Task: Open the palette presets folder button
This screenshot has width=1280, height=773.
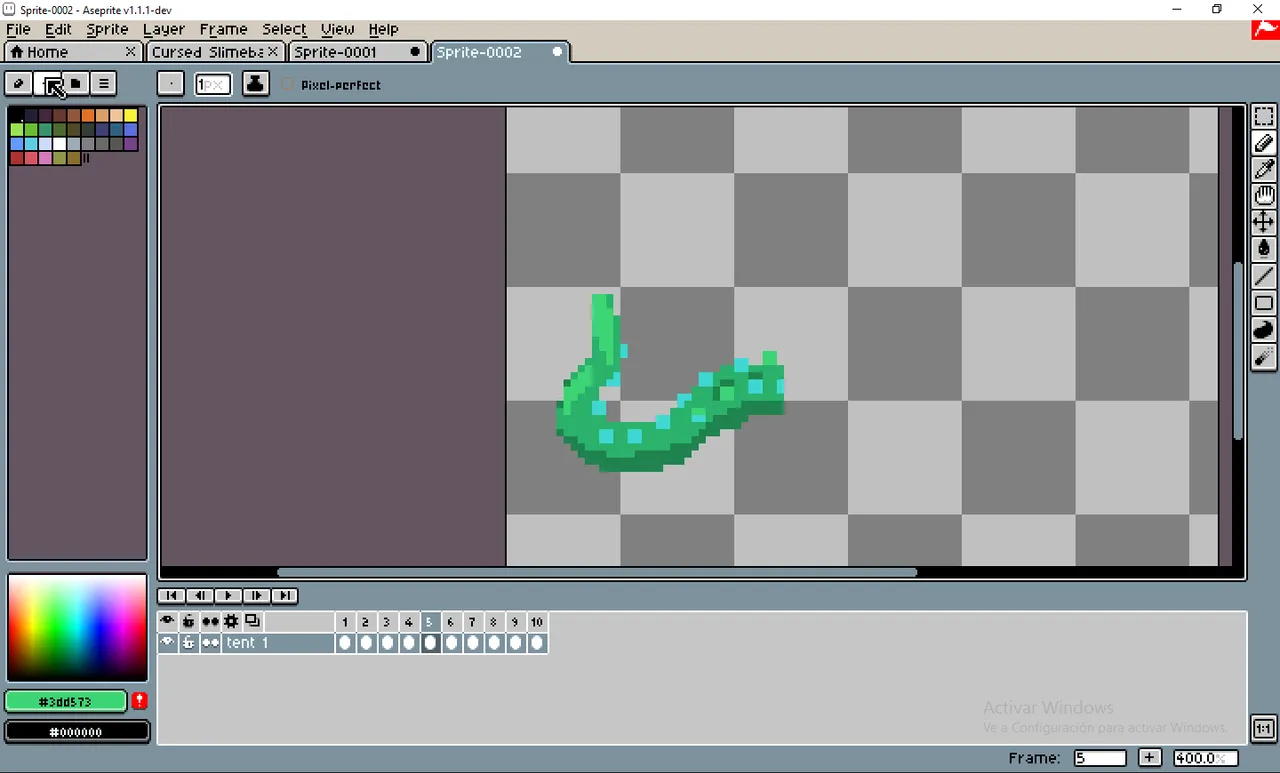Action: point(76,84)
